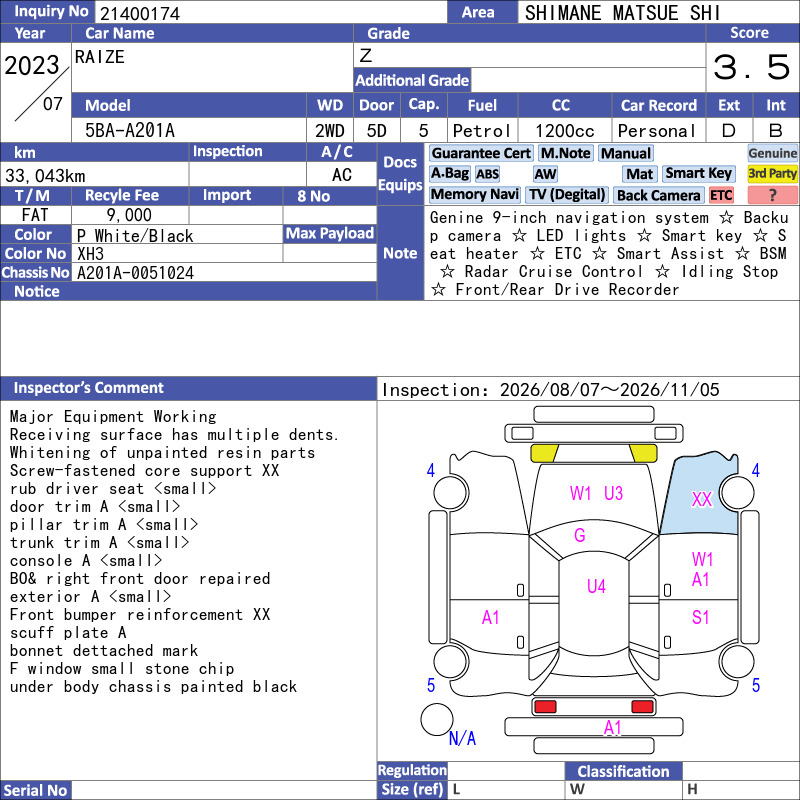This screenshot has height=800, width=800.
Task: Click the car record value Personal
Action: pos(657,131)
